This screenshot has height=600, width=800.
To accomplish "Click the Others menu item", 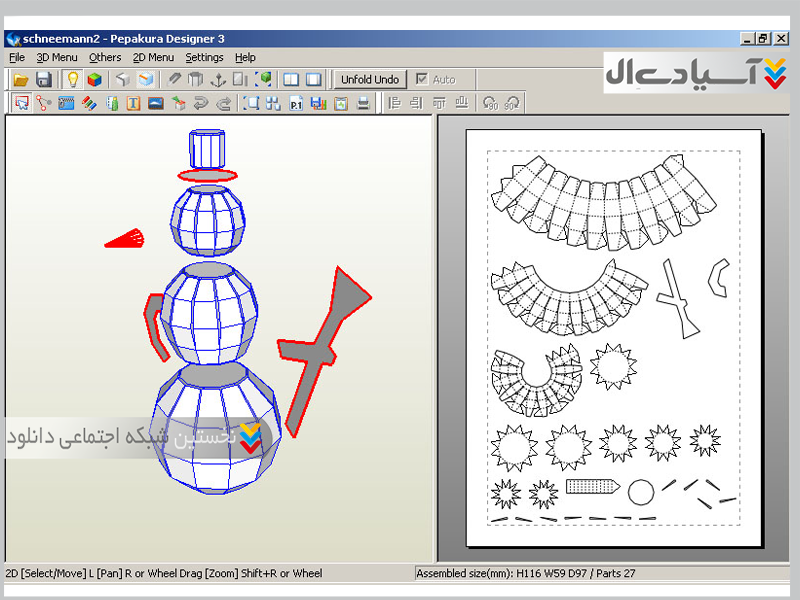I will (x=105, y=57).
